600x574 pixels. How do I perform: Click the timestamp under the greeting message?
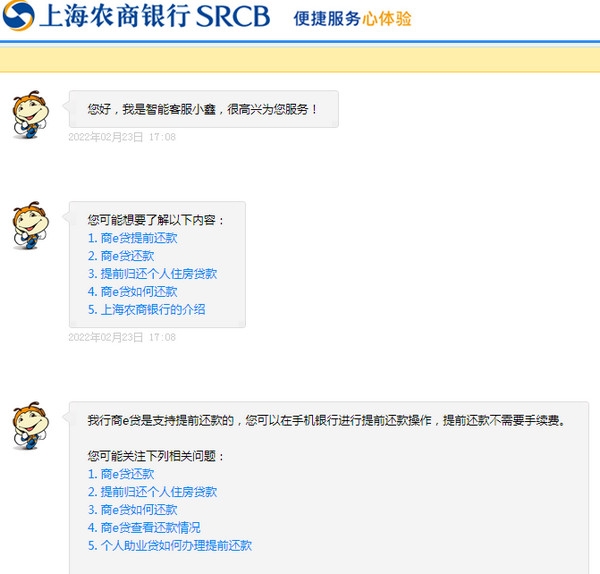tap(122, 137)
